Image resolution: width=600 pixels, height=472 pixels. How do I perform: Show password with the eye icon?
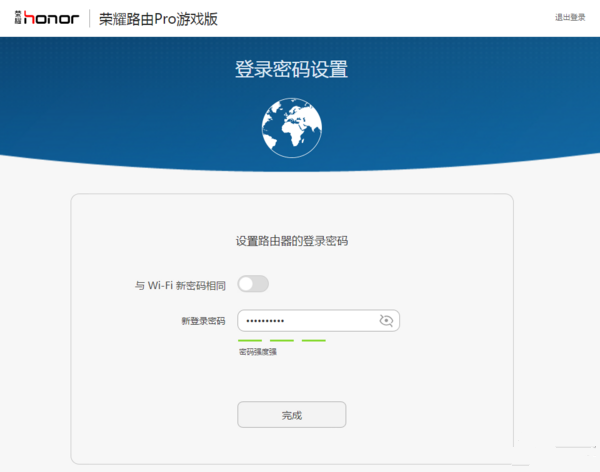(387, 320)
